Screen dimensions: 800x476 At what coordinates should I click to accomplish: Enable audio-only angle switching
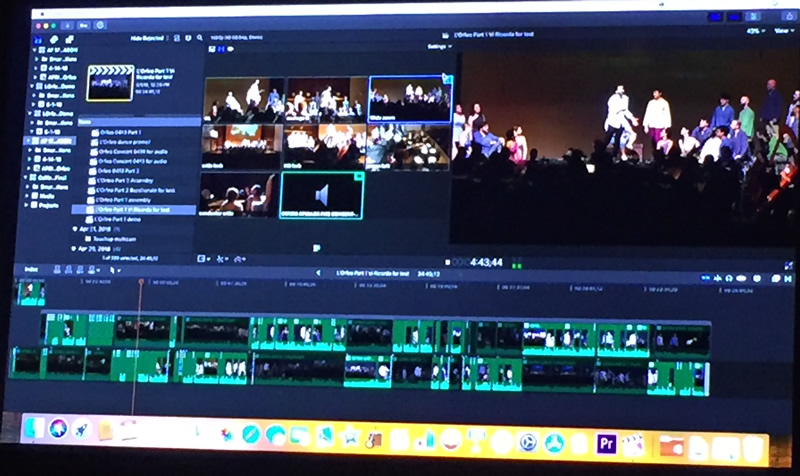[231, 49]
